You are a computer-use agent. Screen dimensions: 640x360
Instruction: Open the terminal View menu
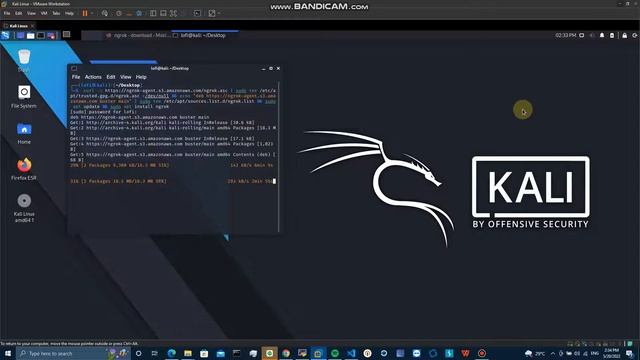click(x=126, y=77)
